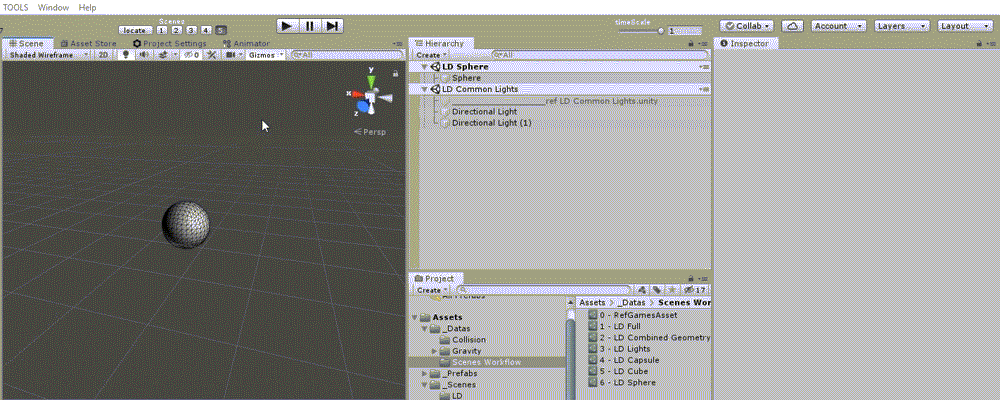The image size is (1000, 400).
Task: Expand the _Prefabs folder
Action: click(424, 374)
